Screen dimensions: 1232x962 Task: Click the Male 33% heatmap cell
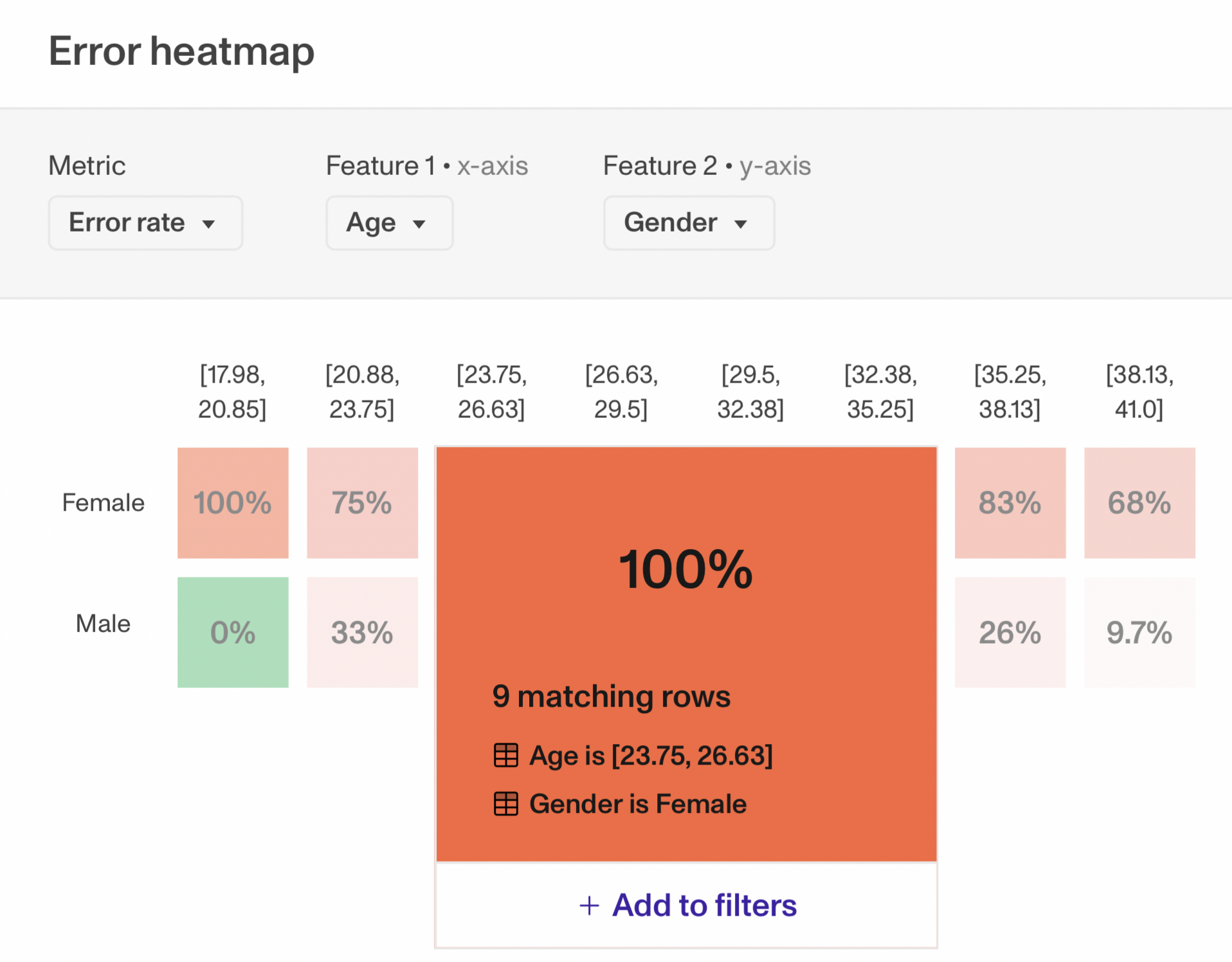362,632
